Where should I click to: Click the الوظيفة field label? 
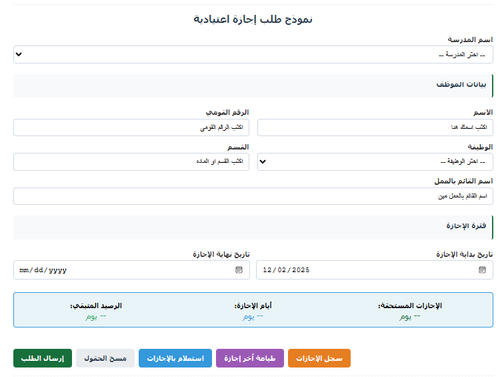pos(480,147)
